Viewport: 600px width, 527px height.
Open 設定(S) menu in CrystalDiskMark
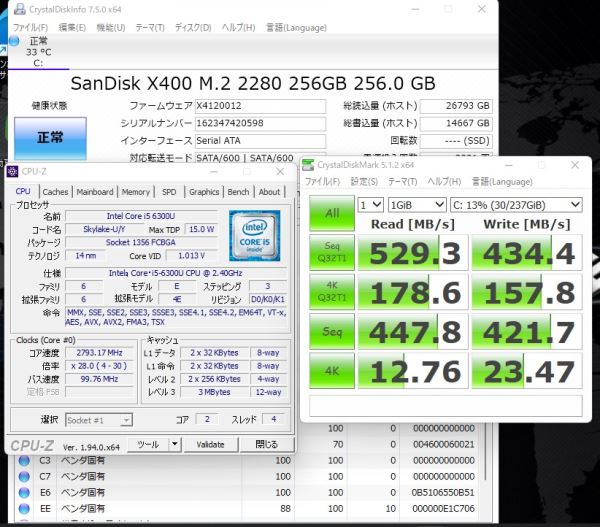(364, 181)
